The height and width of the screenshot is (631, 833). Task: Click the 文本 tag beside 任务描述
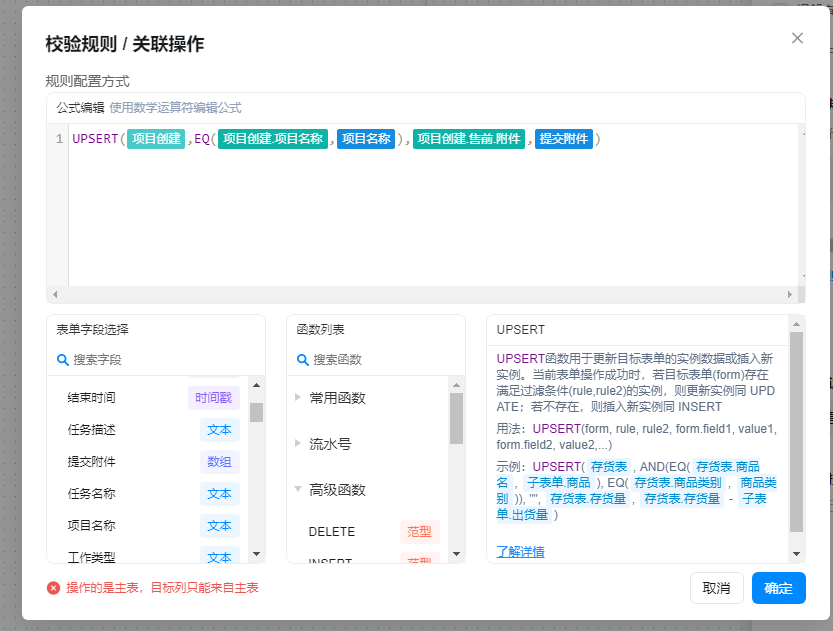(x=219, y=430)
